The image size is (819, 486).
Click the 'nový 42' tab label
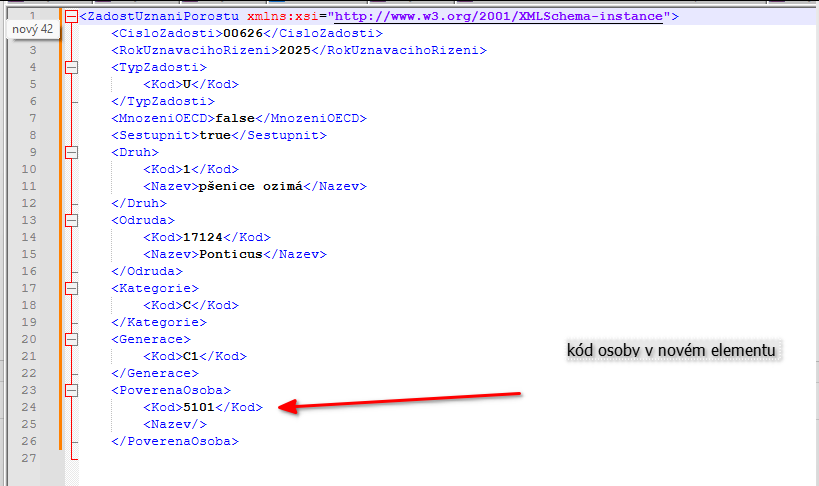click(33, 31)
